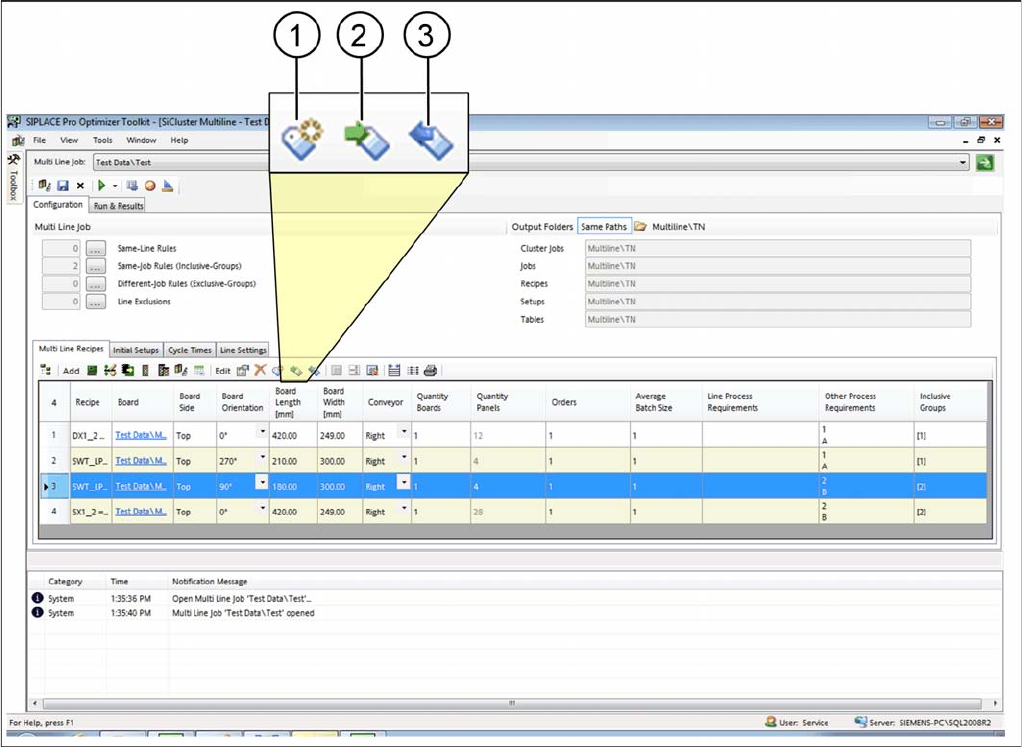
Task: Click the printer icon in recipes toolbar
Action: pyautogui.click(x=430, y=370)
